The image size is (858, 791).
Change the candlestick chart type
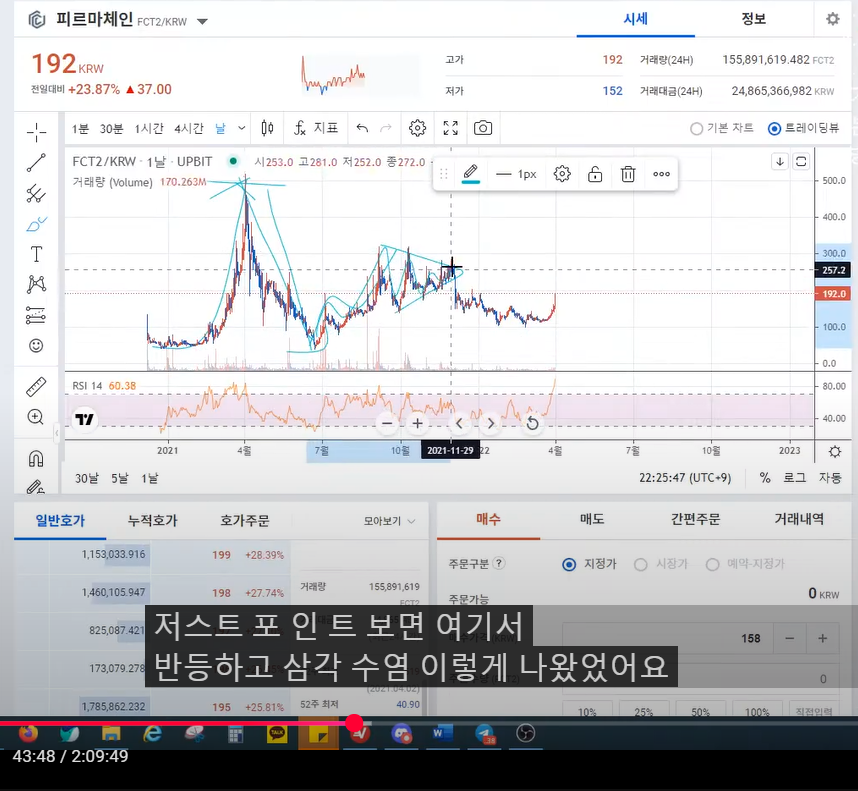(268, 128)
